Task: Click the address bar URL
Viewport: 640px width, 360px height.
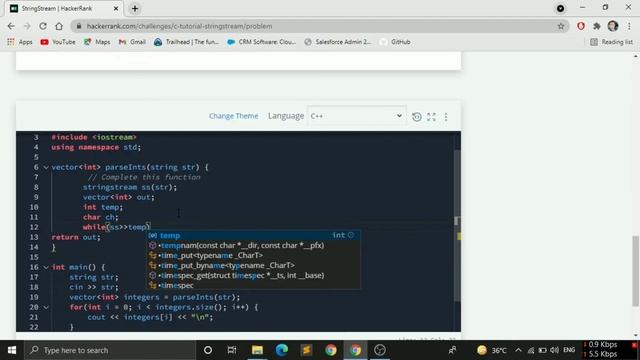Action: click(x=179, y=26)
